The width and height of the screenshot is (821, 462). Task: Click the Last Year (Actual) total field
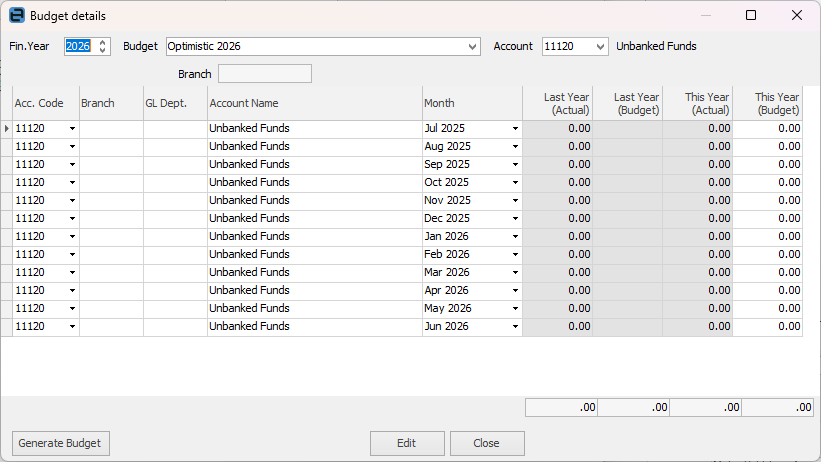[x=561, y=408]
